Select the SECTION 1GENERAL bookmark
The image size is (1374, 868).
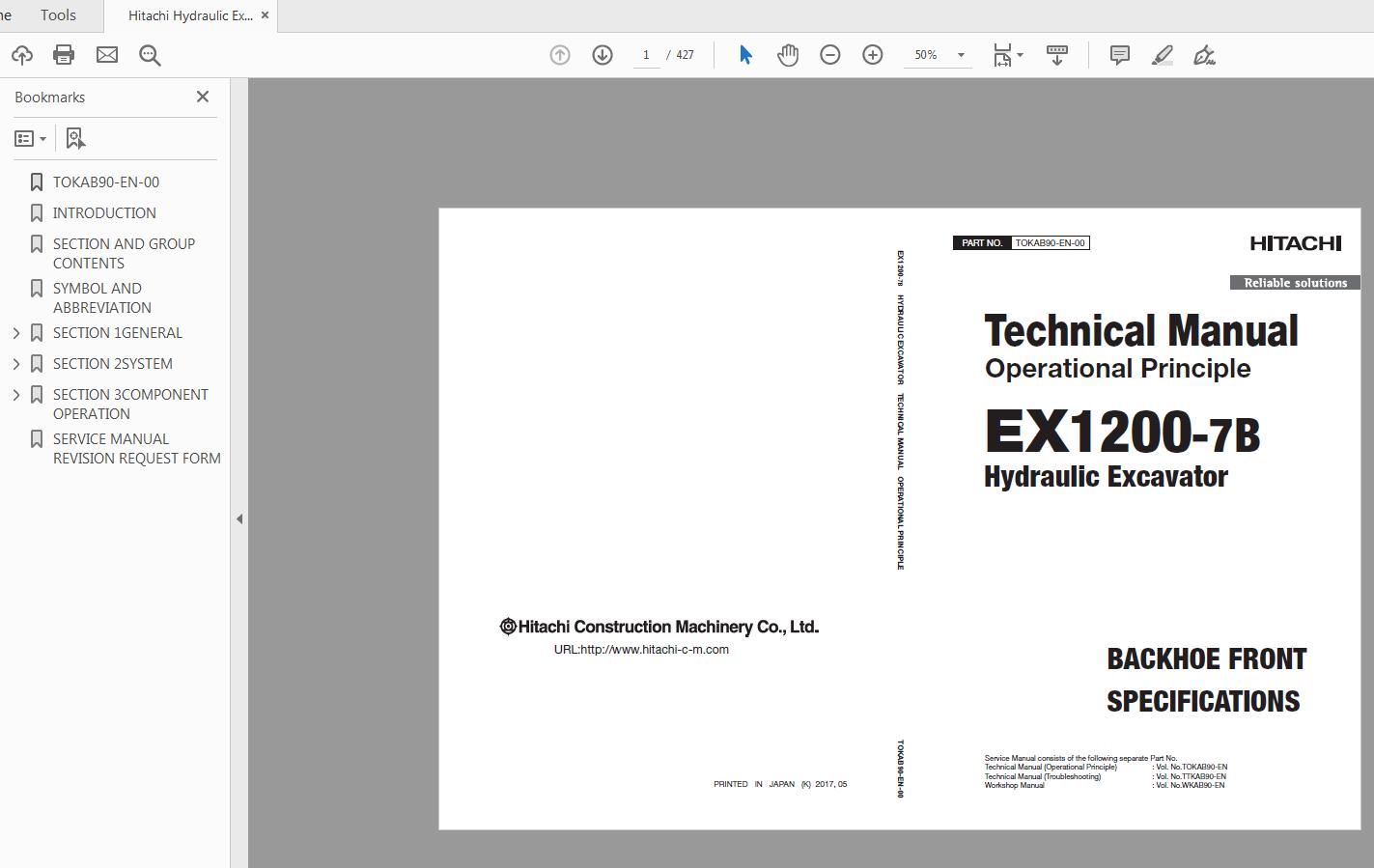pos(118,332)
